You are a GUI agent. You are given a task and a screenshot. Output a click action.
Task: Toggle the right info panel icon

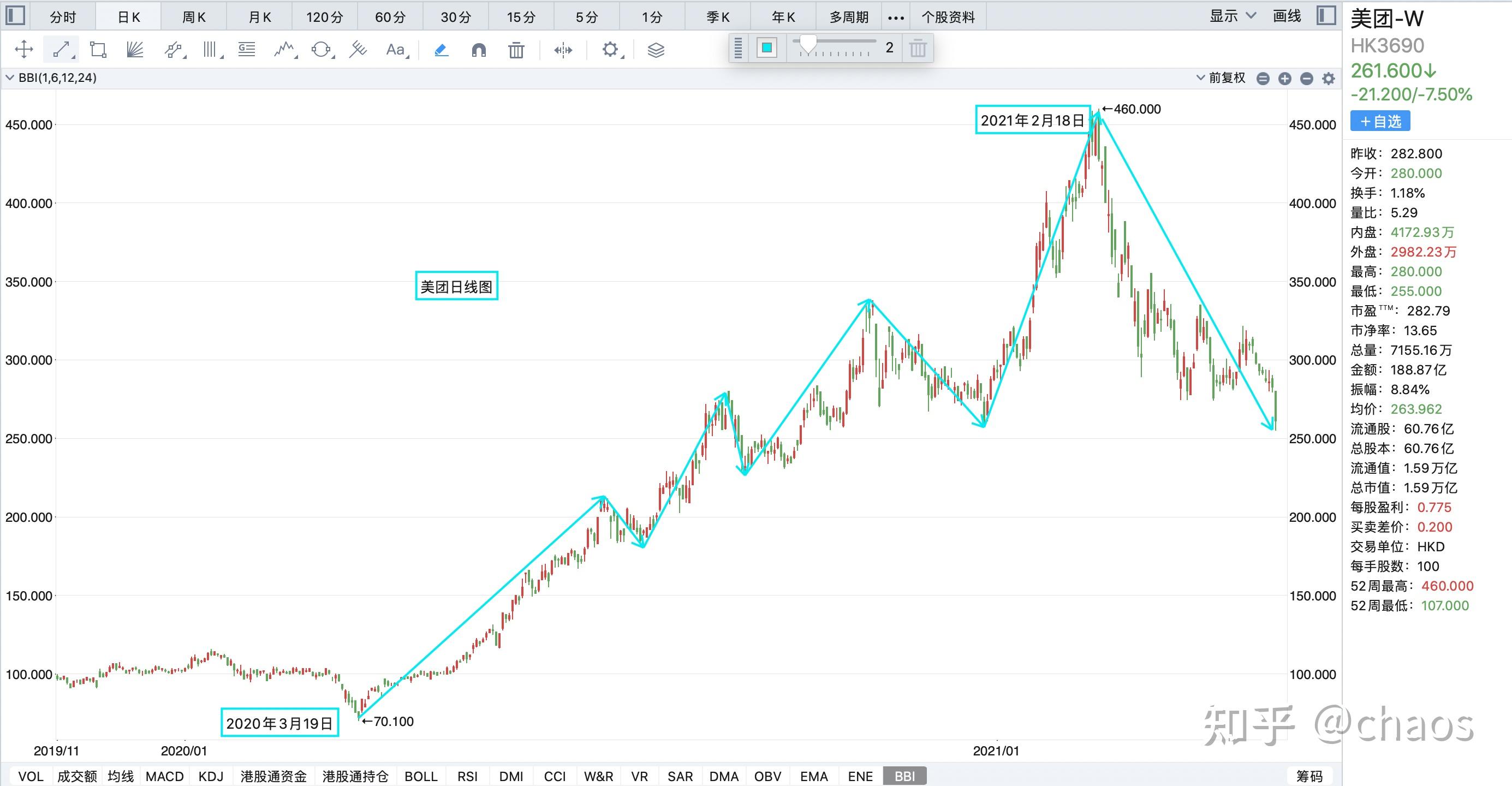point(1325,15)
